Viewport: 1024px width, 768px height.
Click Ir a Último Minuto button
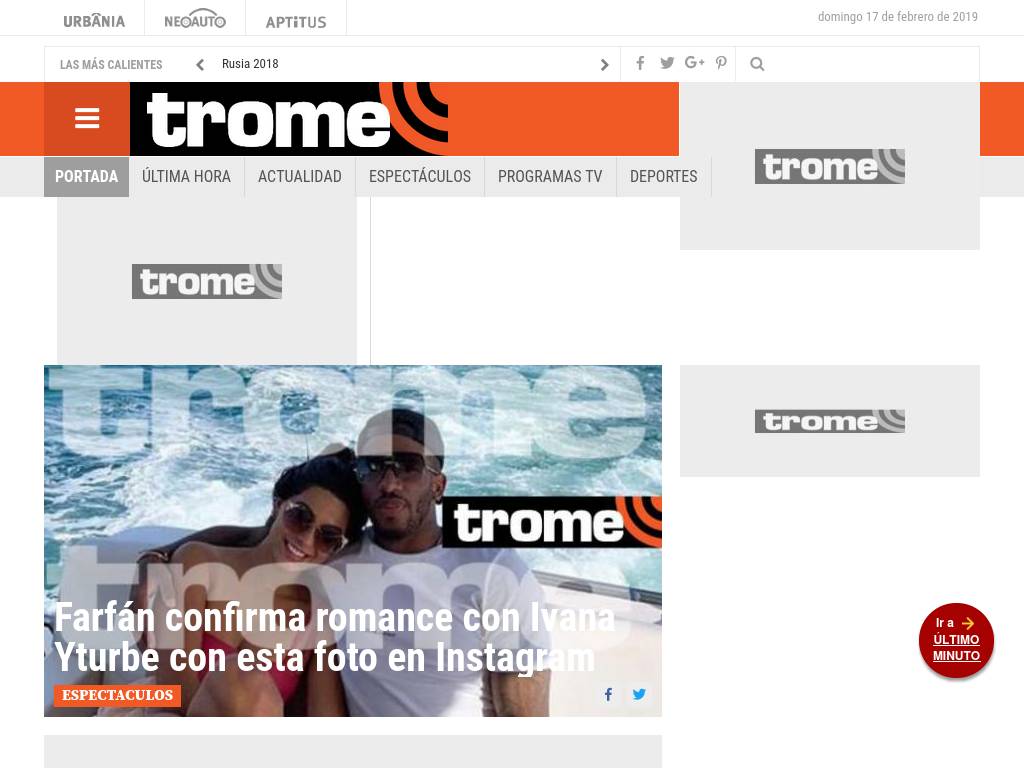tap(956, 640)
